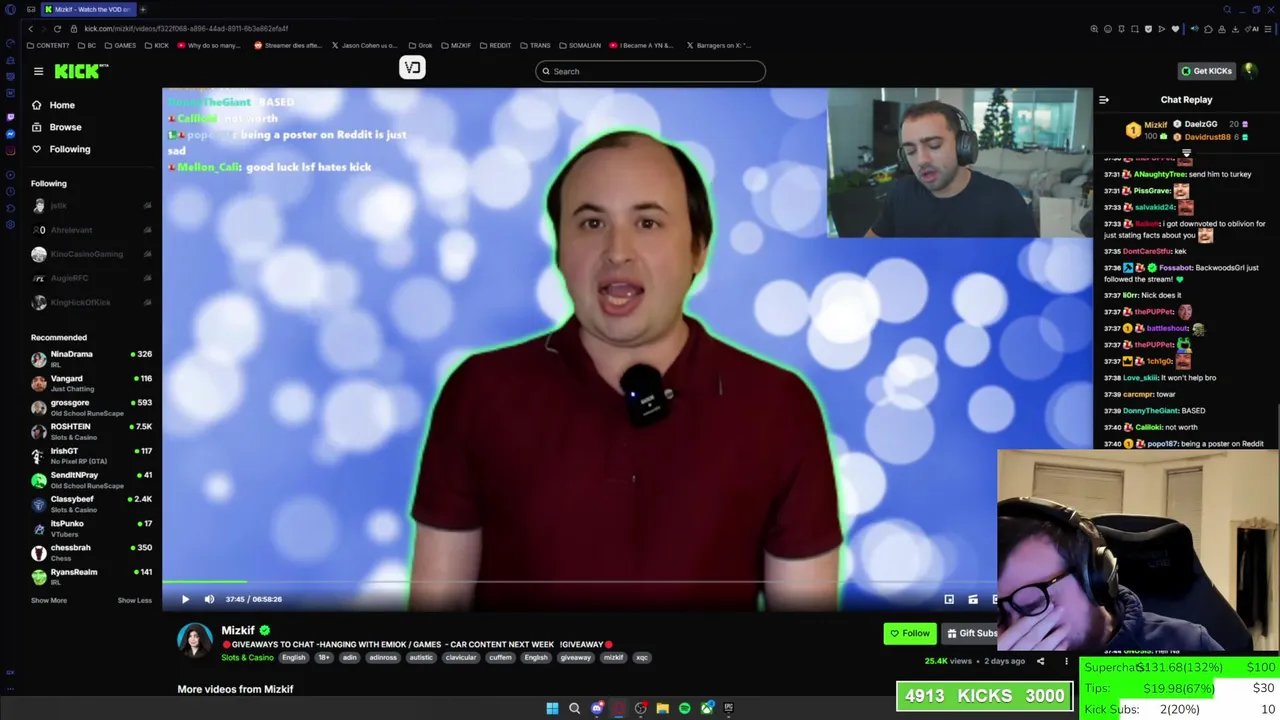Collapse recommended list with Show Less
This screenshot has height=720, width=1280.
click(135, 600)
